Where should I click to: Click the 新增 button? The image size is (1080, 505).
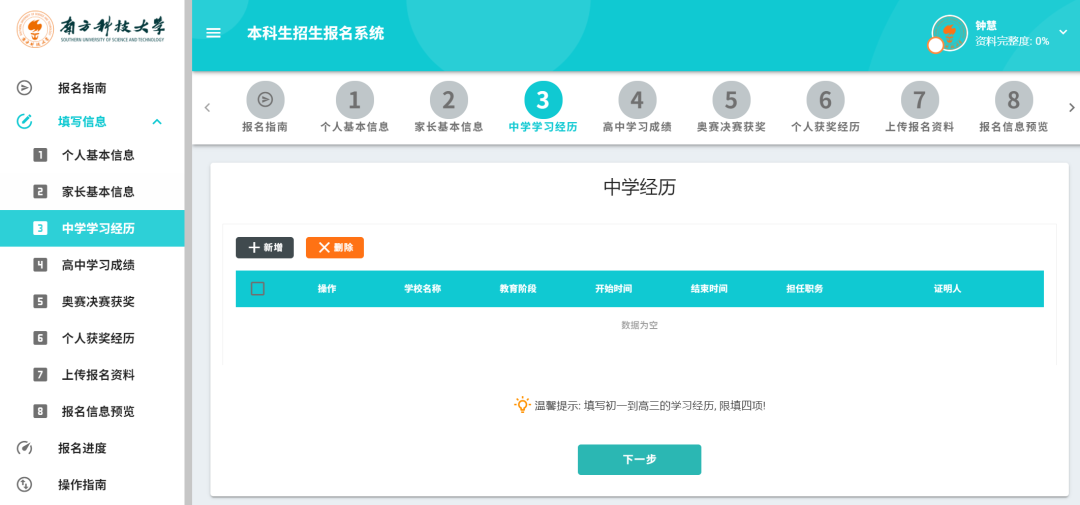click(265, 248)
